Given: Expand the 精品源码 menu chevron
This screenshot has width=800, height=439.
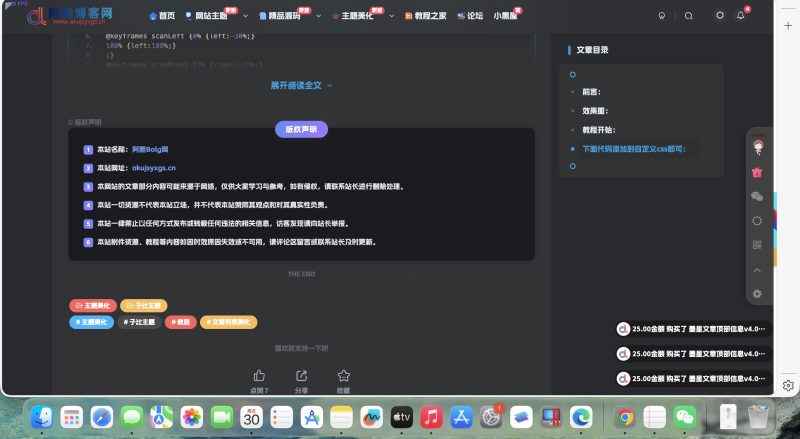Looking at the screenshot, I should click(x=318, y=16).
